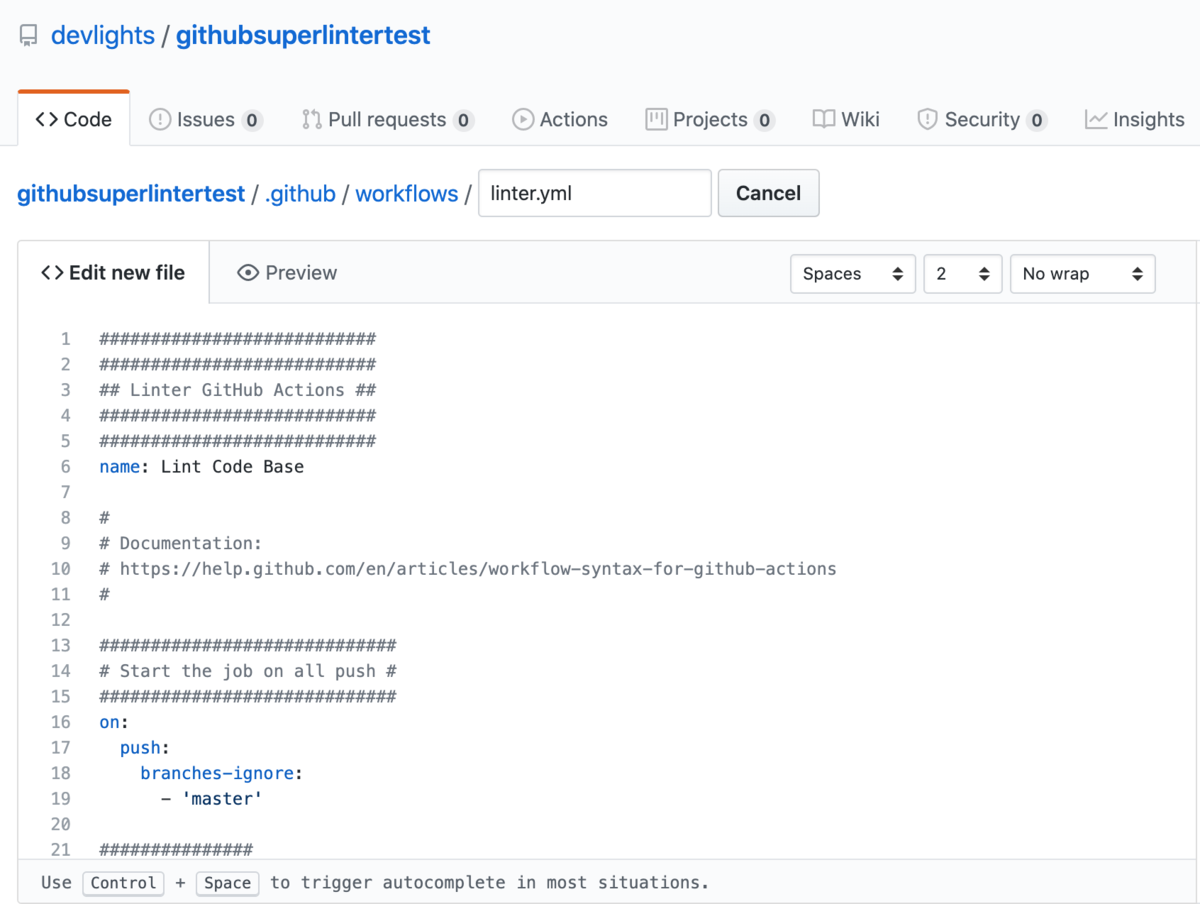The image size is (1200, 904).
Task: Click the Code brackets icon
Action: tap(46, 120)
